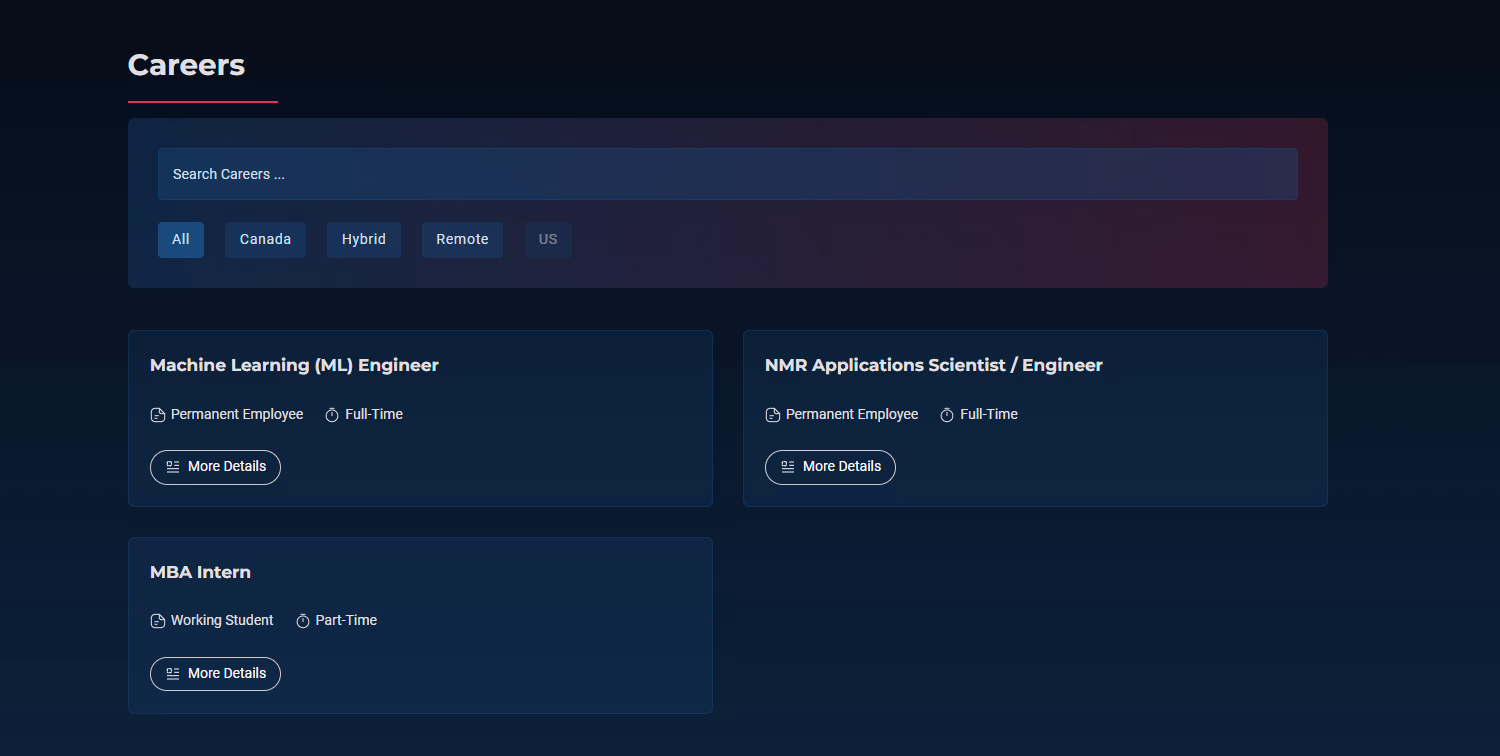Click document icon in ML Engineer card
The image size is (1500, 756).
(158, 415)
